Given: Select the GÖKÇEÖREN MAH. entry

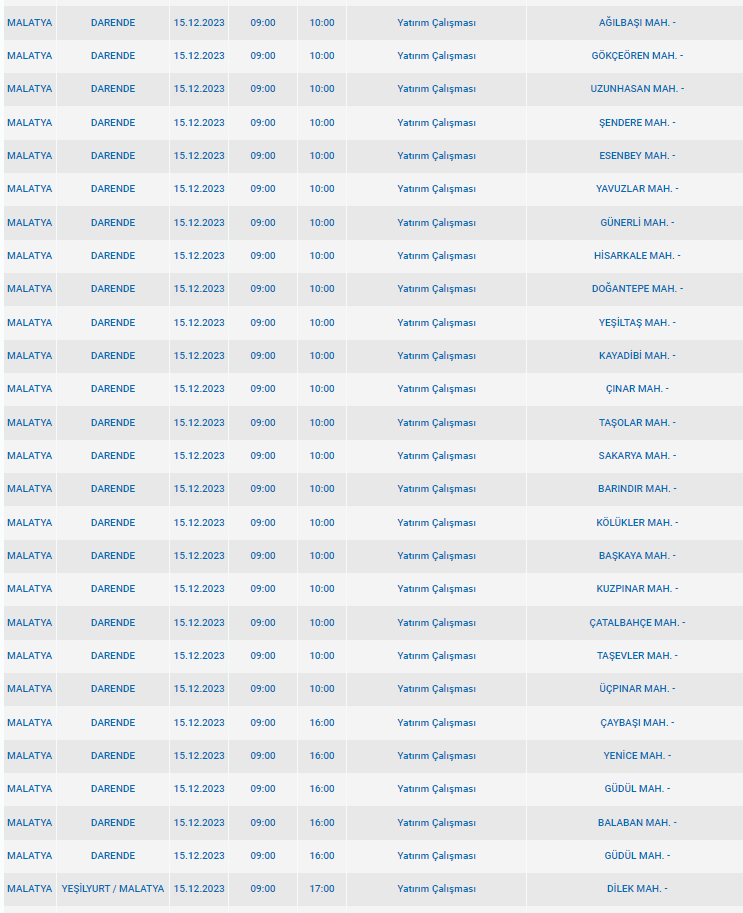Looking at the screenshot, I should click(637, 56).
